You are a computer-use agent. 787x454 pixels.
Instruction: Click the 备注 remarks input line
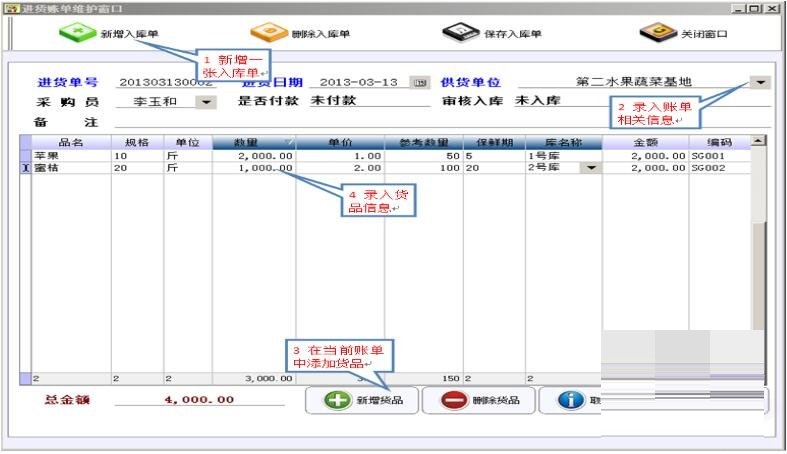coord(442,122)
